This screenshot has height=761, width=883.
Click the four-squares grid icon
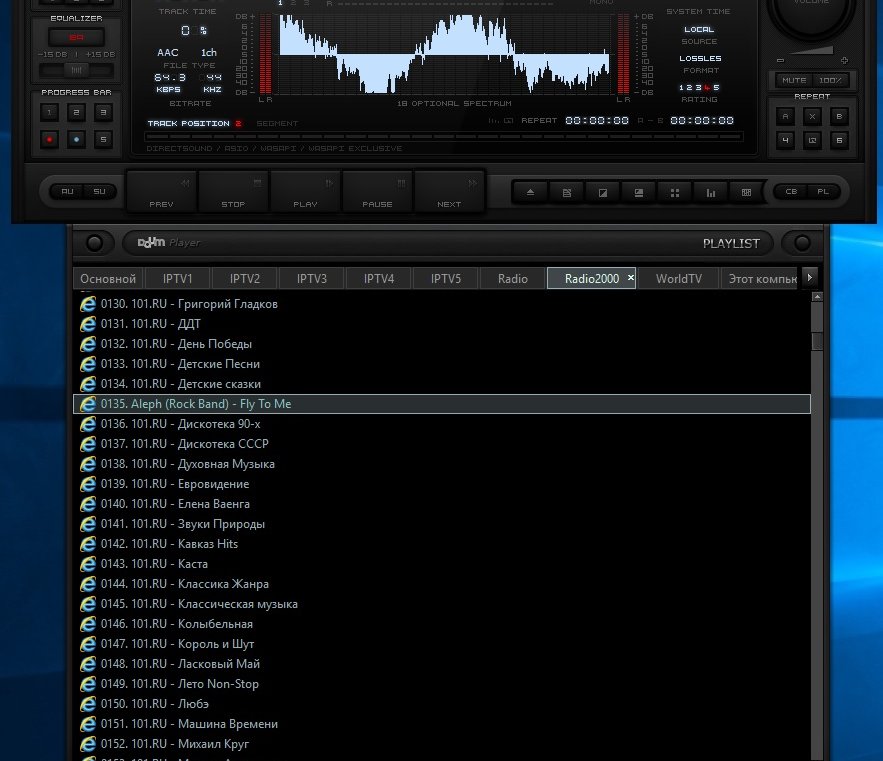coord(675,193)
